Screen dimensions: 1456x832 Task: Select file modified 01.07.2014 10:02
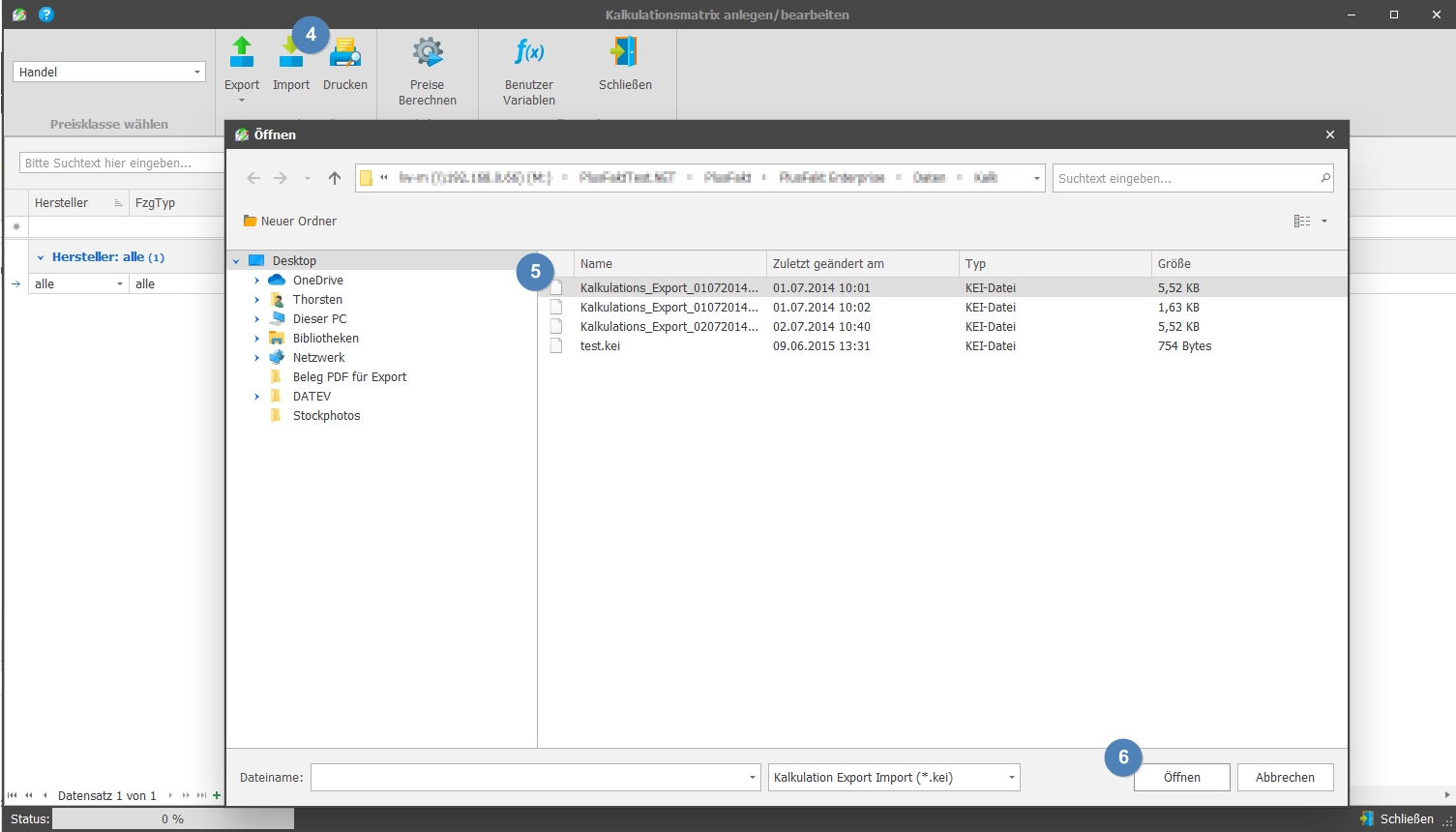point(942,307)
